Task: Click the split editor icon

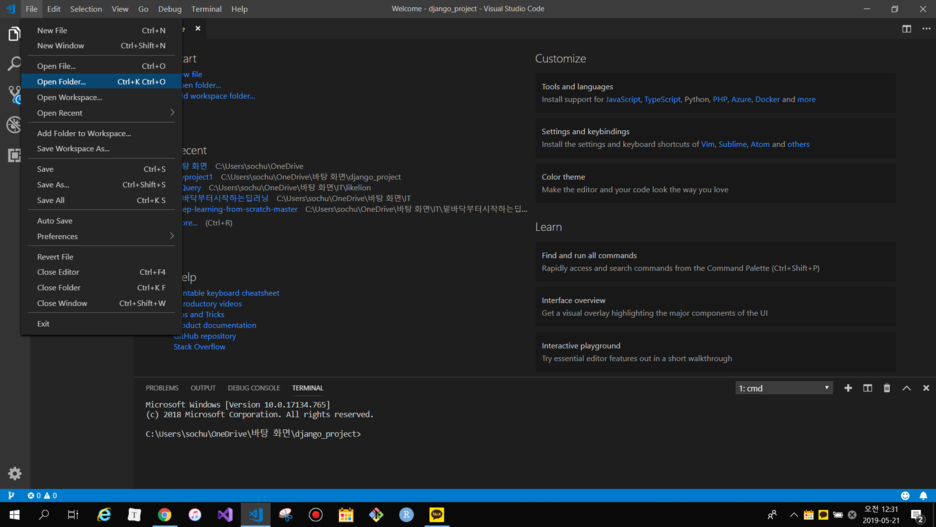Action: click(x=906, y=29)
